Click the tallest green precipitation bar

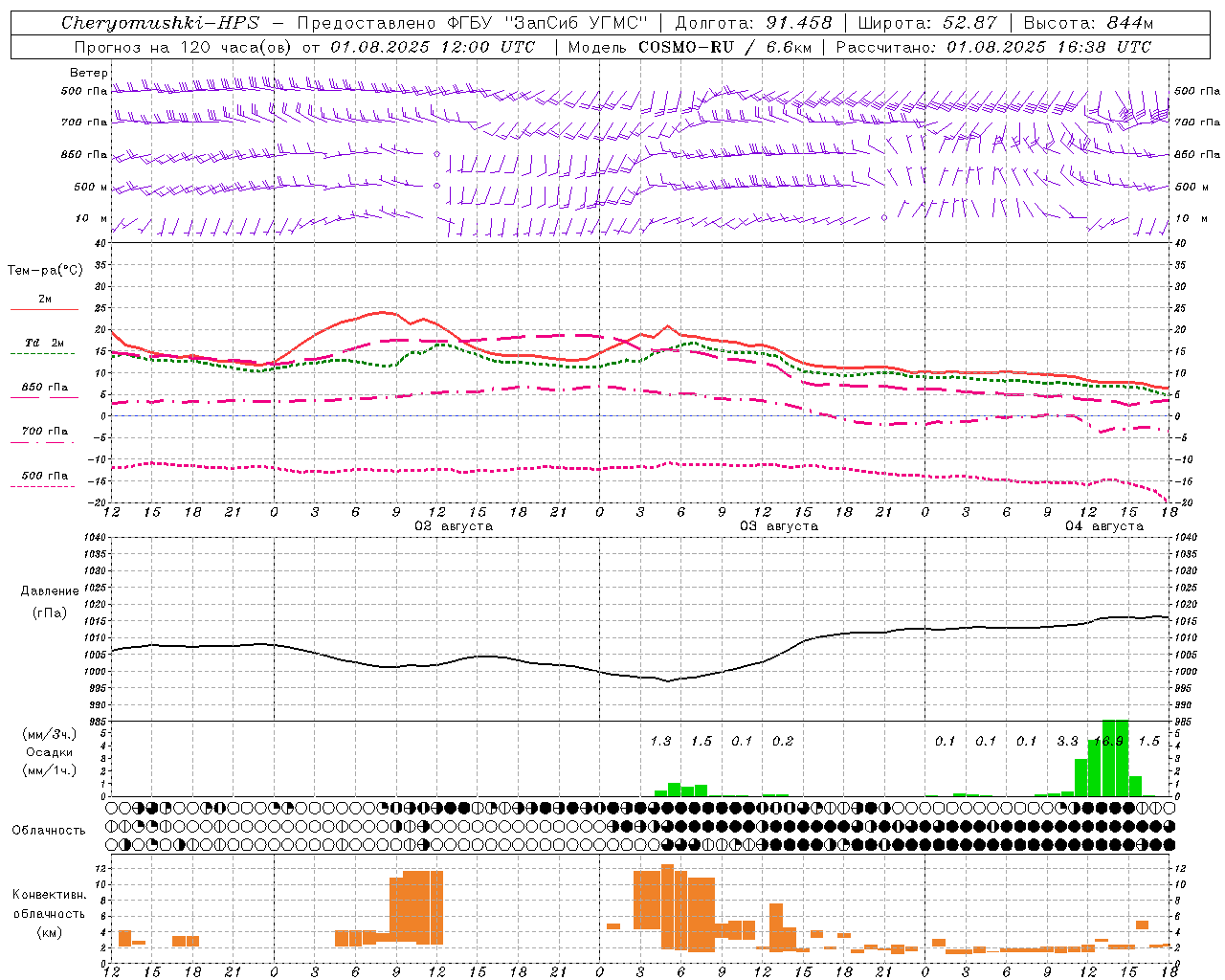click(x=1115, y=758)
